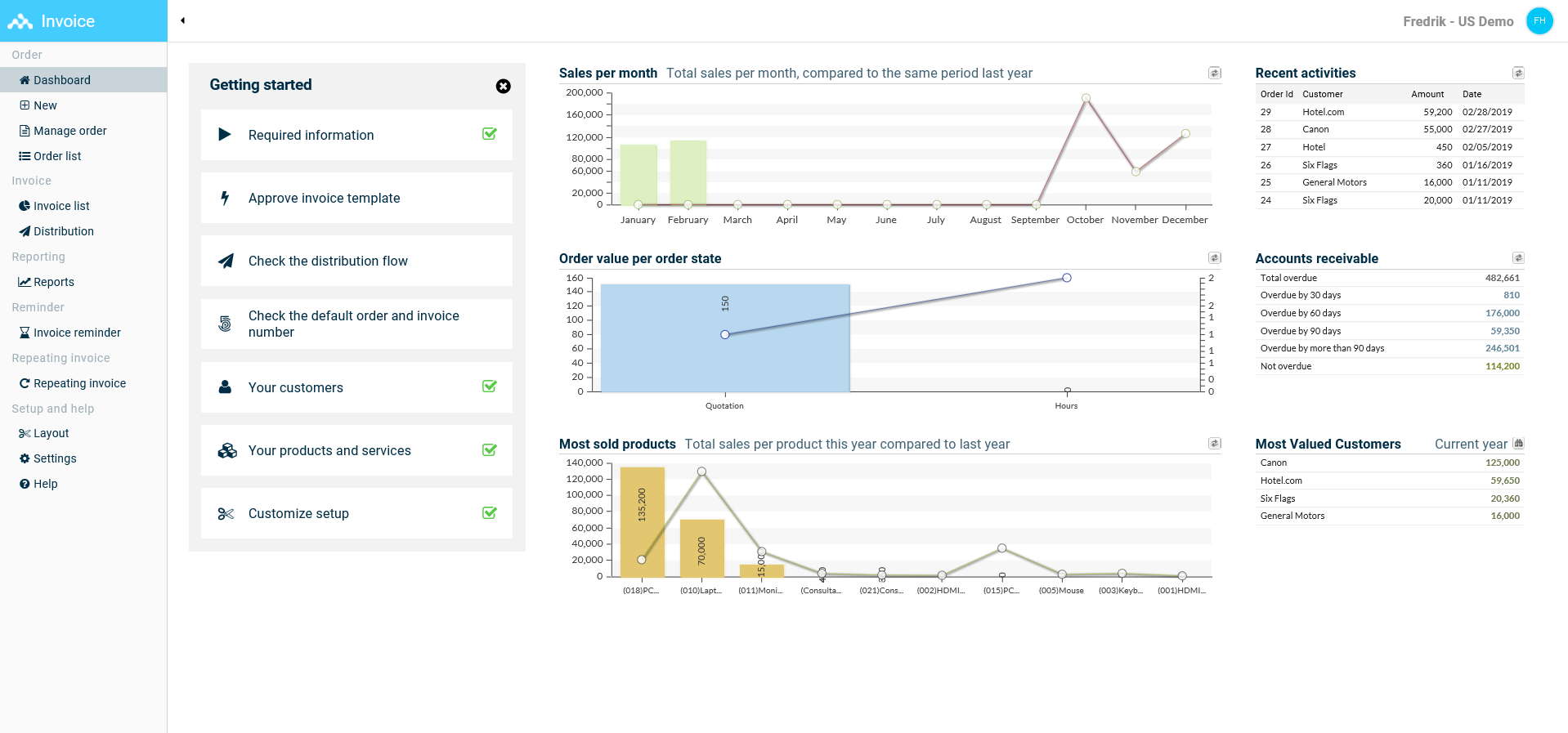1568x733 pixels.
Task: Click the Order value chart refresh icon
Action: [x=1215, y=258]
